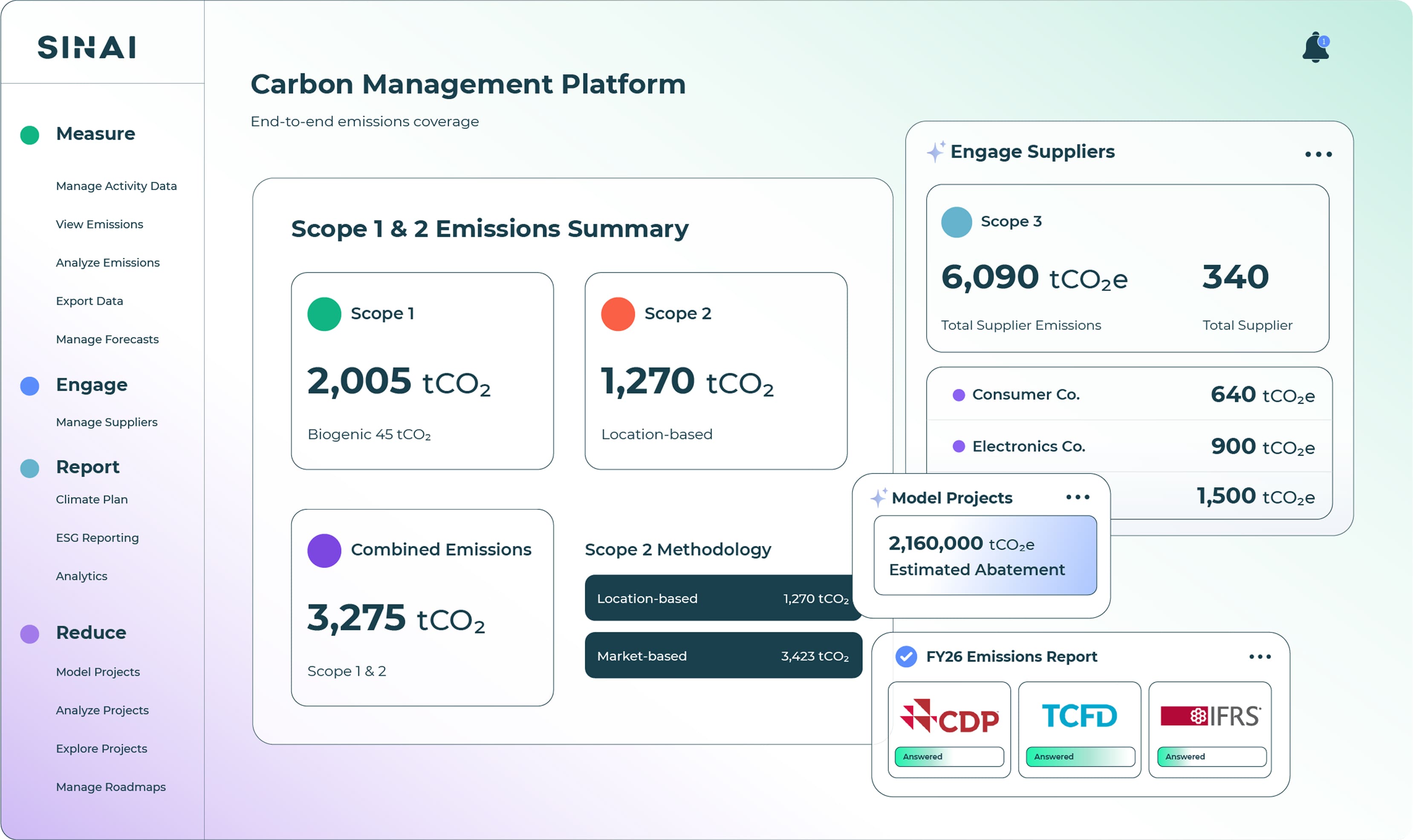Open Model Projects three-dot menu

[x=1078, y=497]
